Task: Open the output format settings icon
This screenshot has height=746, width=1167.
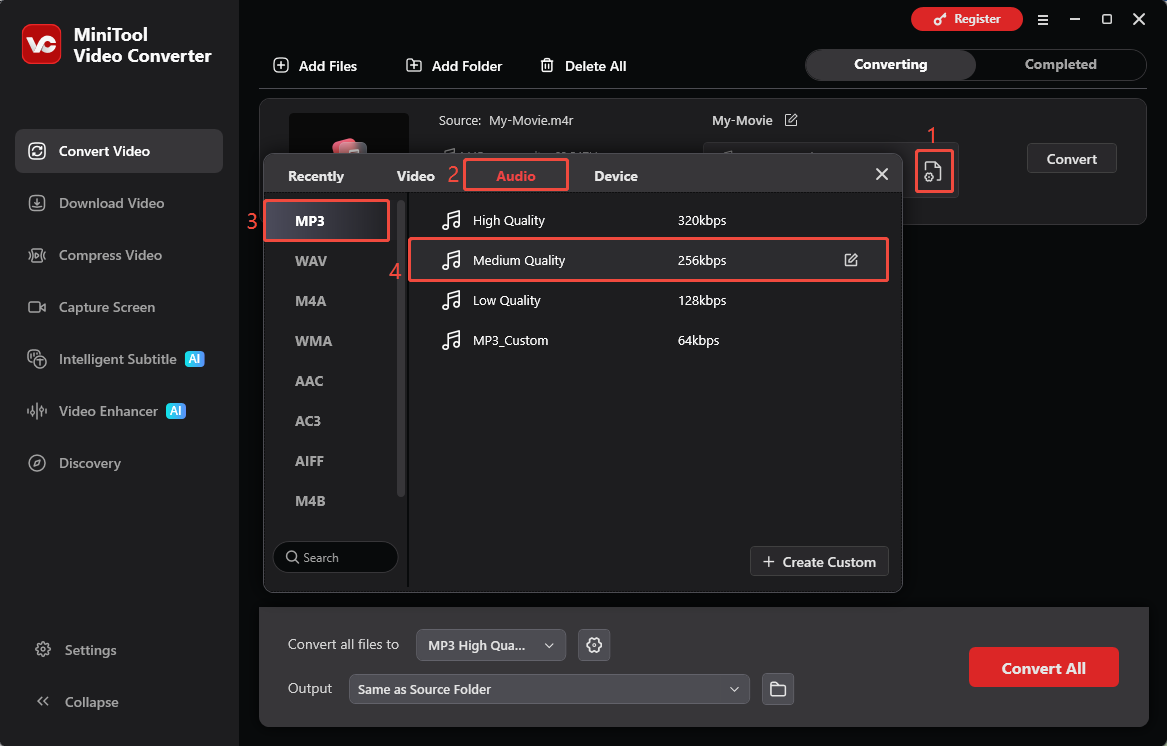Action: pyautogui.click(x=933, y=171)
